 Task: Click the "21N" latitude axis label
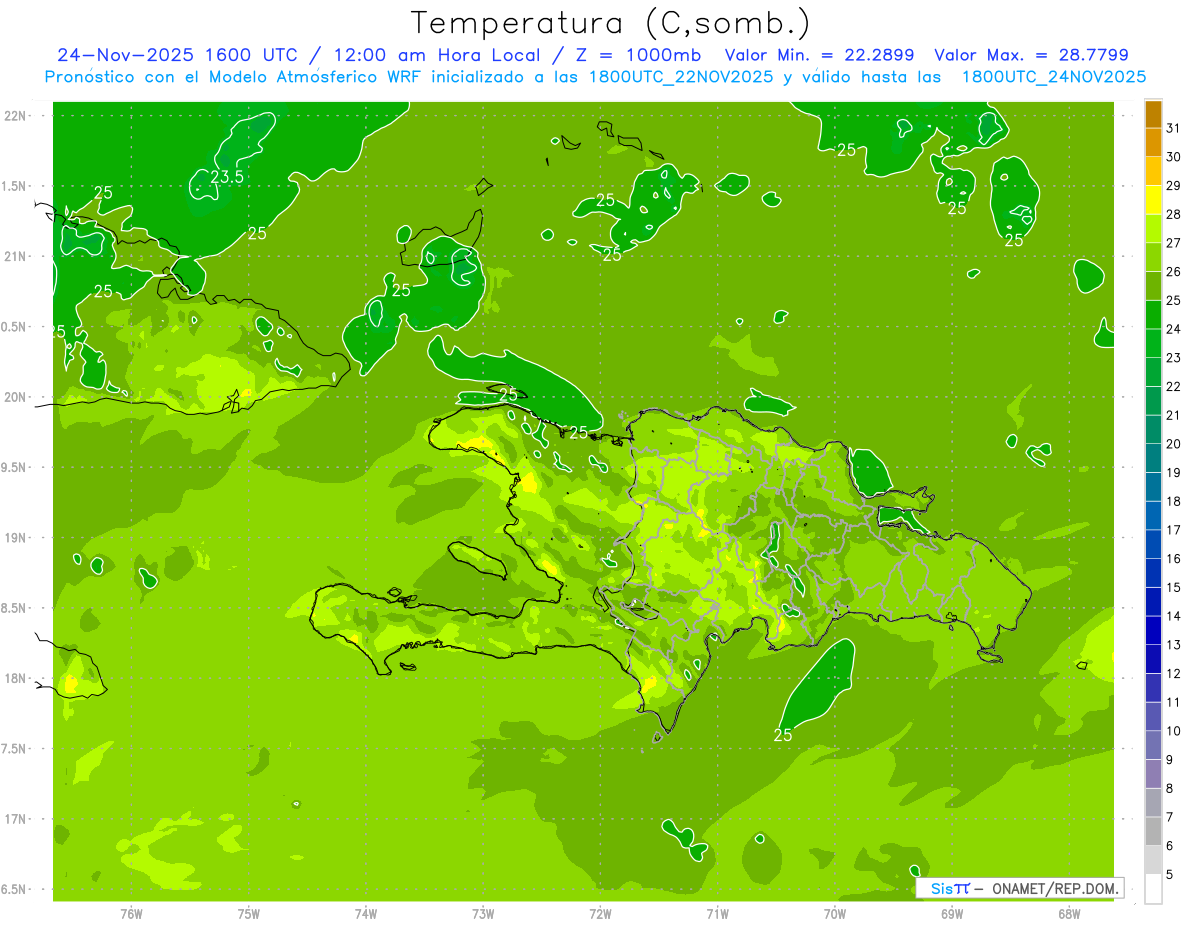[15, 257]
